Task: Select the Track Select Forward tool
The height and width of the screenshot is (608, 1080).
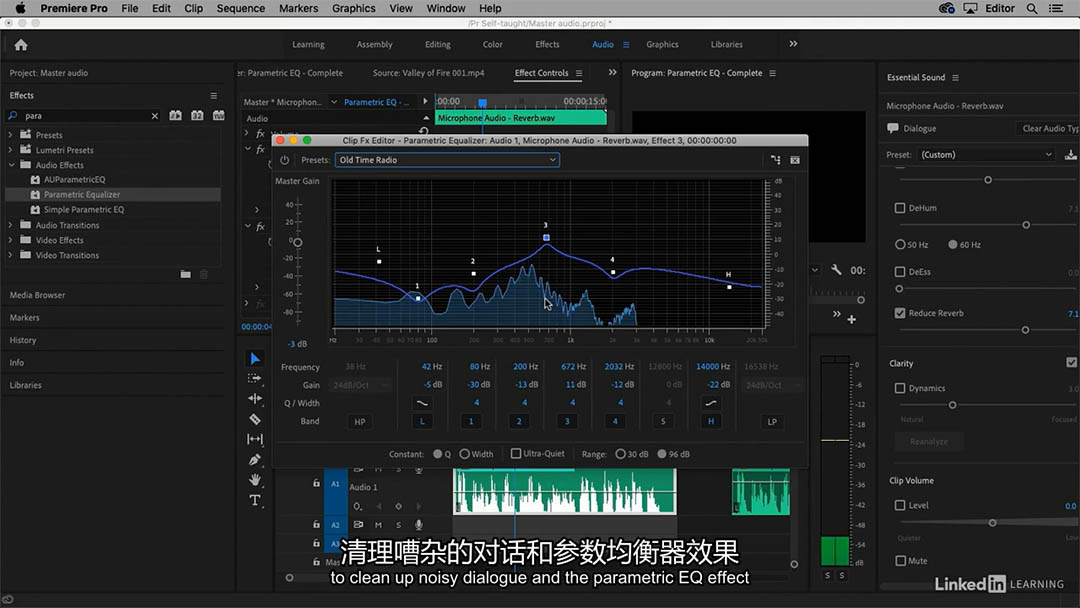Action: coord(255,379)
